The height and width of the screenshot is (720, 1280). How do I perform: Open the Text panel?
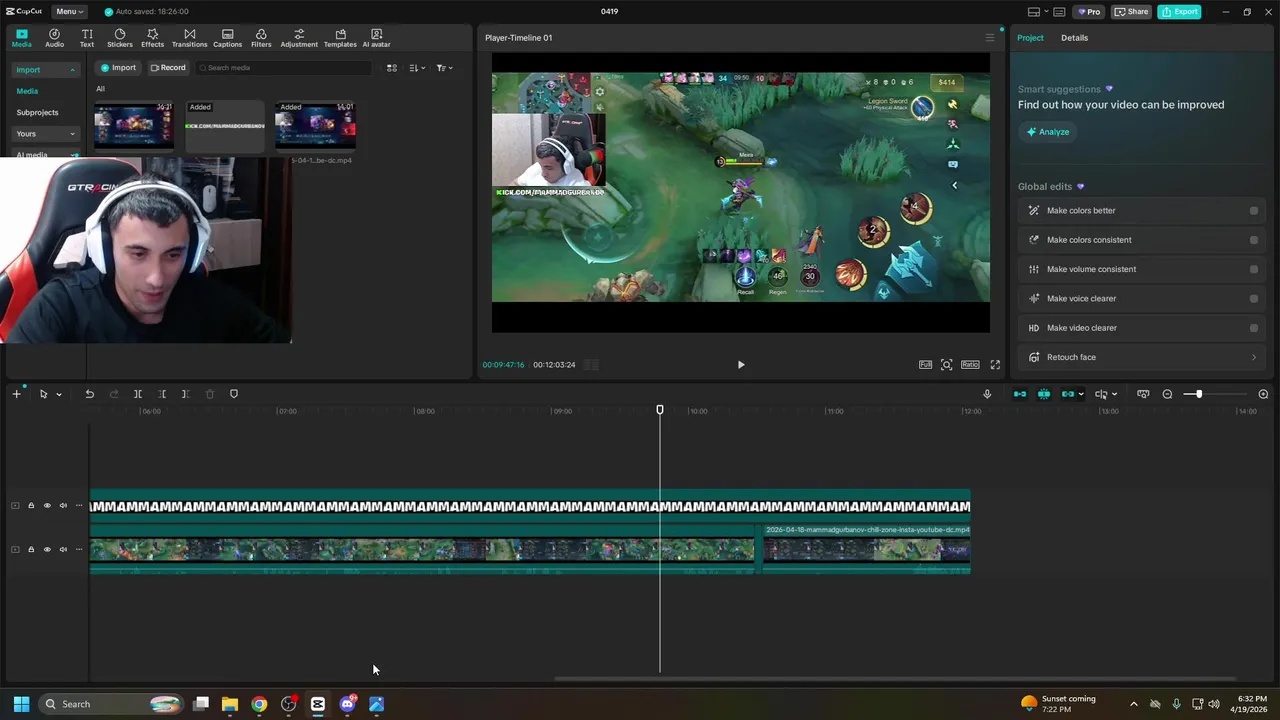tap(87, 38)
